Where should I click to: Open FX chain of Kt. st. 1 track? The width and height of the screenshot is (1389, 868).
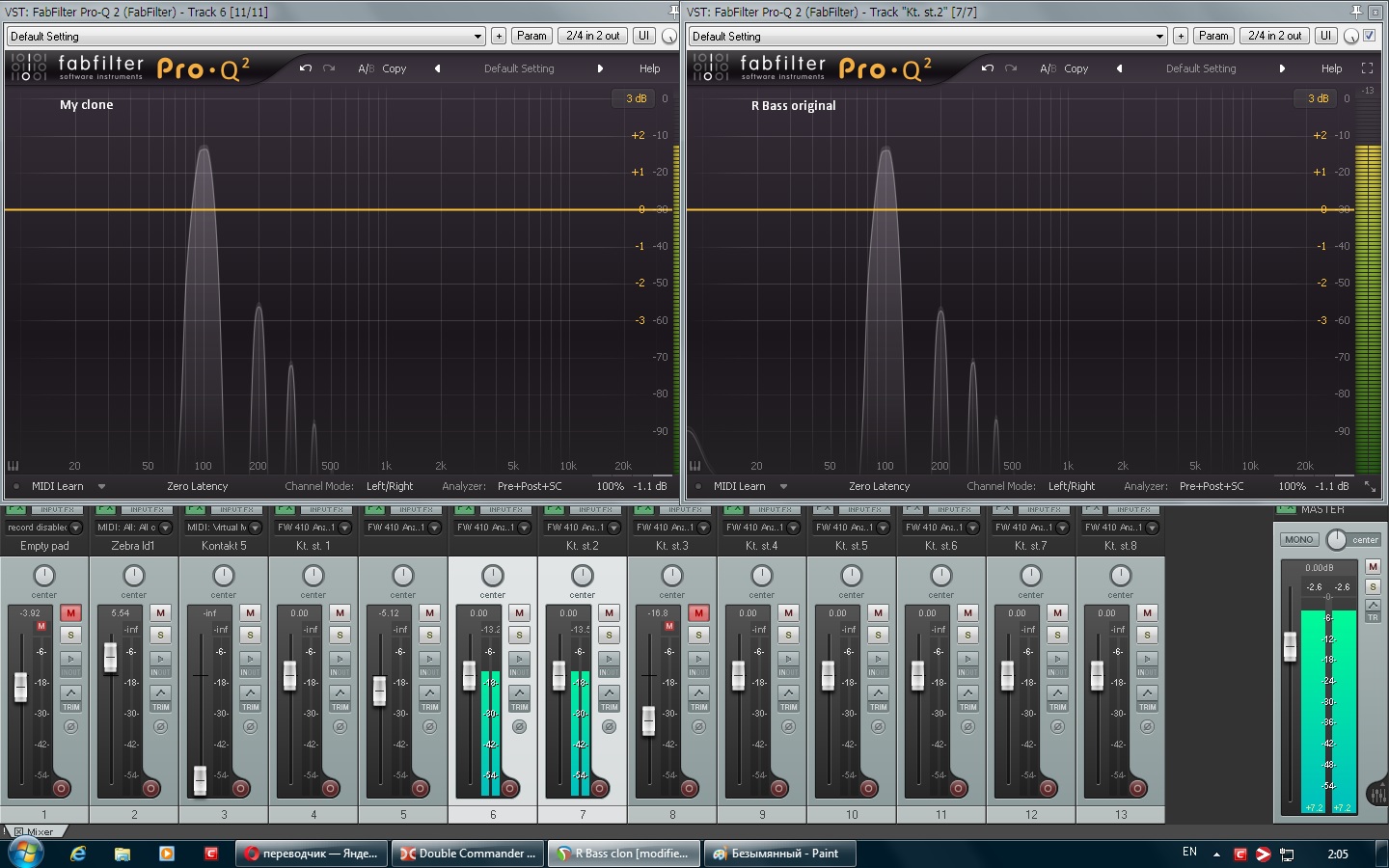(286, 509)
